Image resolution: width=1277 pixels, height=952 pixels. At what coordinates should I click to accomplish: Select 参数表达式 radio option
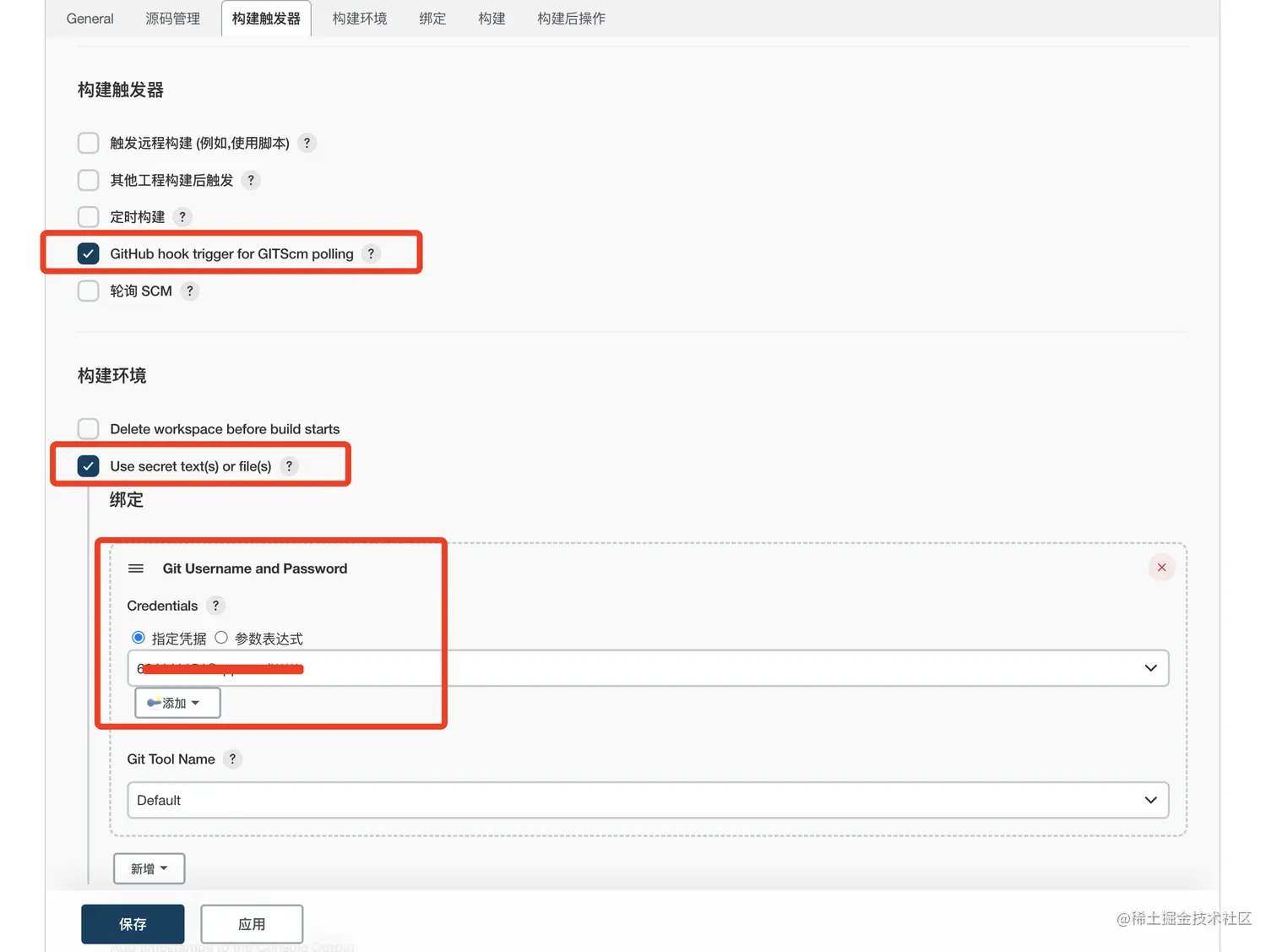tap(221, 638)
